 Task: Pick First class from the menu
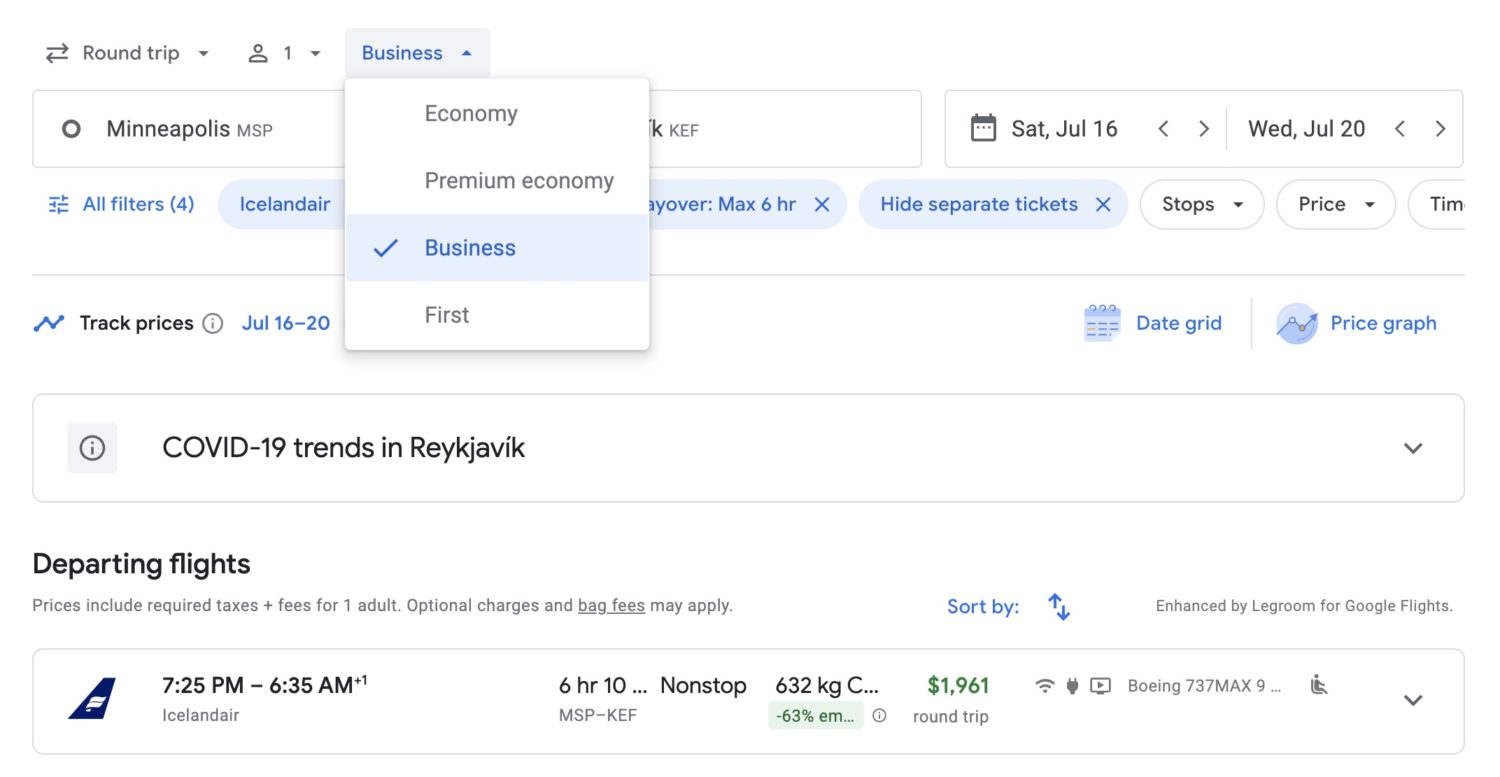coord(497,315)
